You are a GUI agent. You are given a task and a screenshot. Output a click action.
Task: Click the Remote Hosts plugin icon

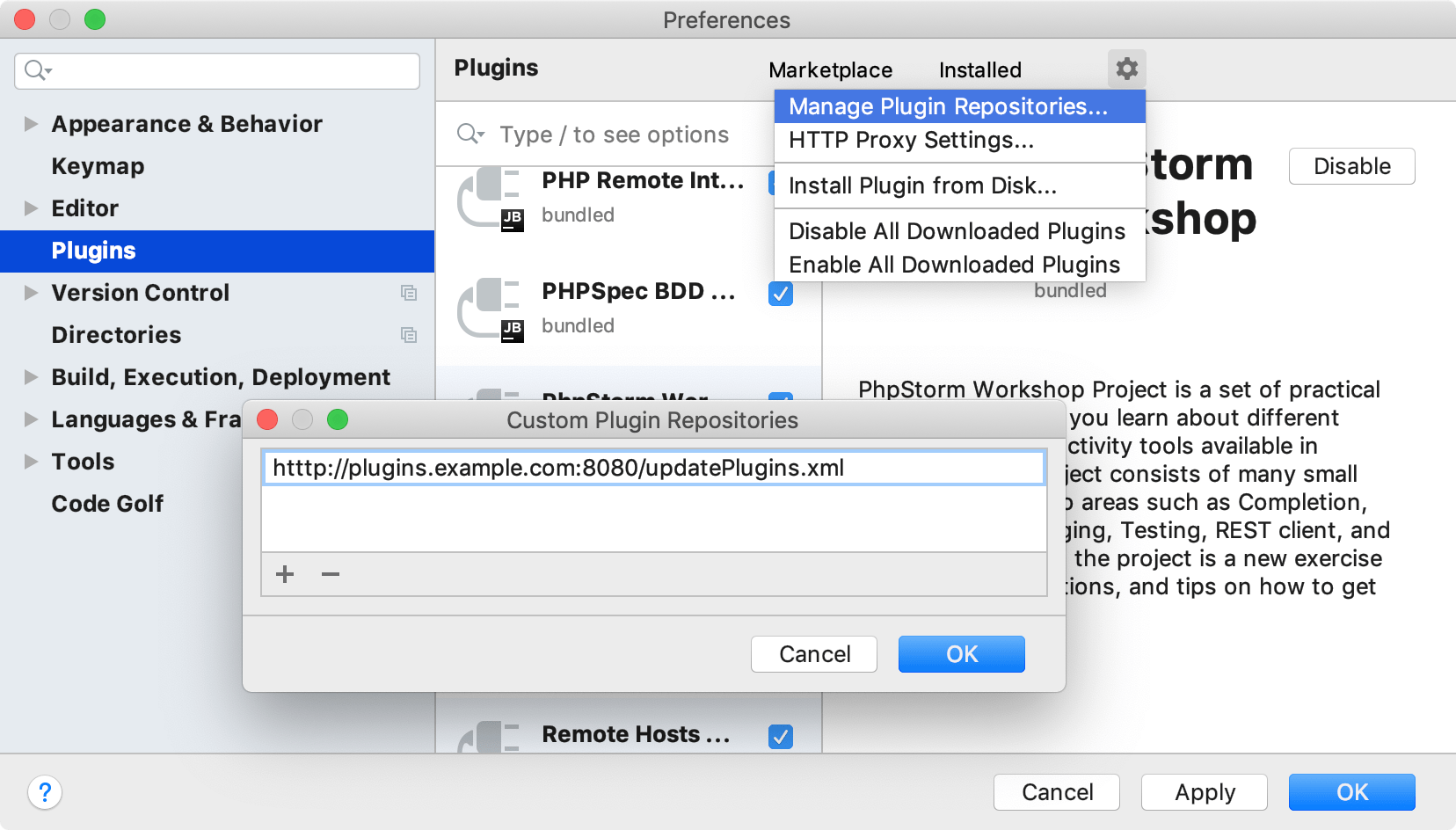[x=490, y=737]
